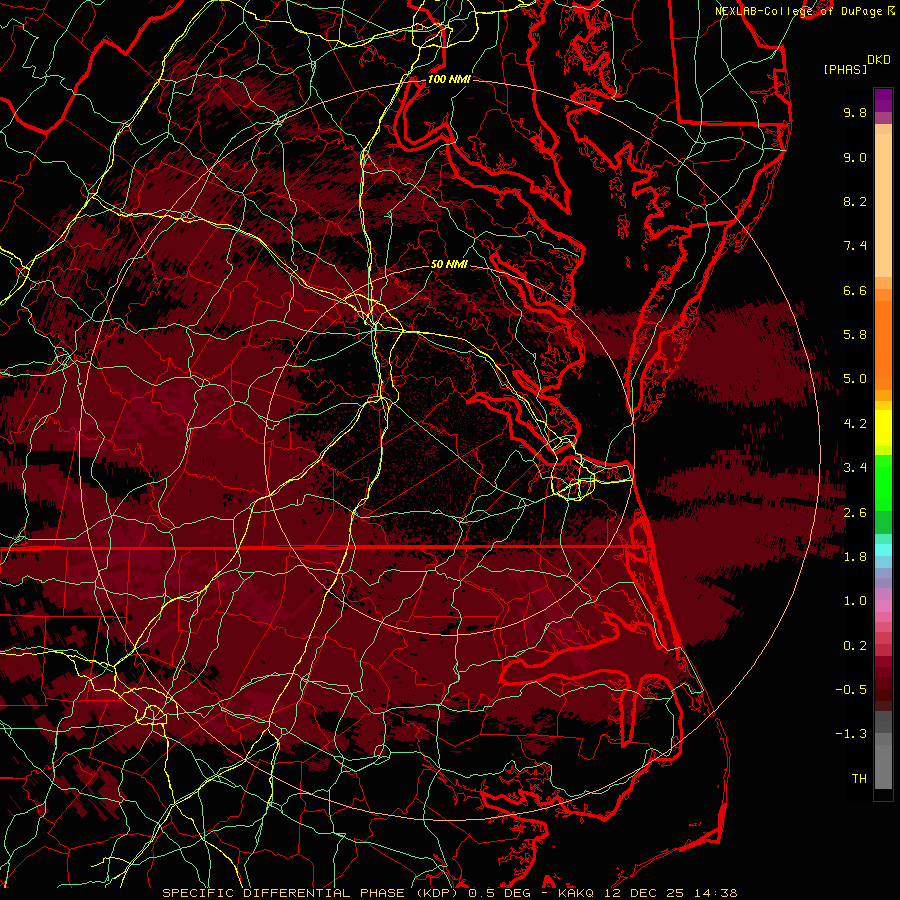Click the 0.5 DEG elevation text
The width and height of the screenshot is (900, 900).
tap(499, 893)
